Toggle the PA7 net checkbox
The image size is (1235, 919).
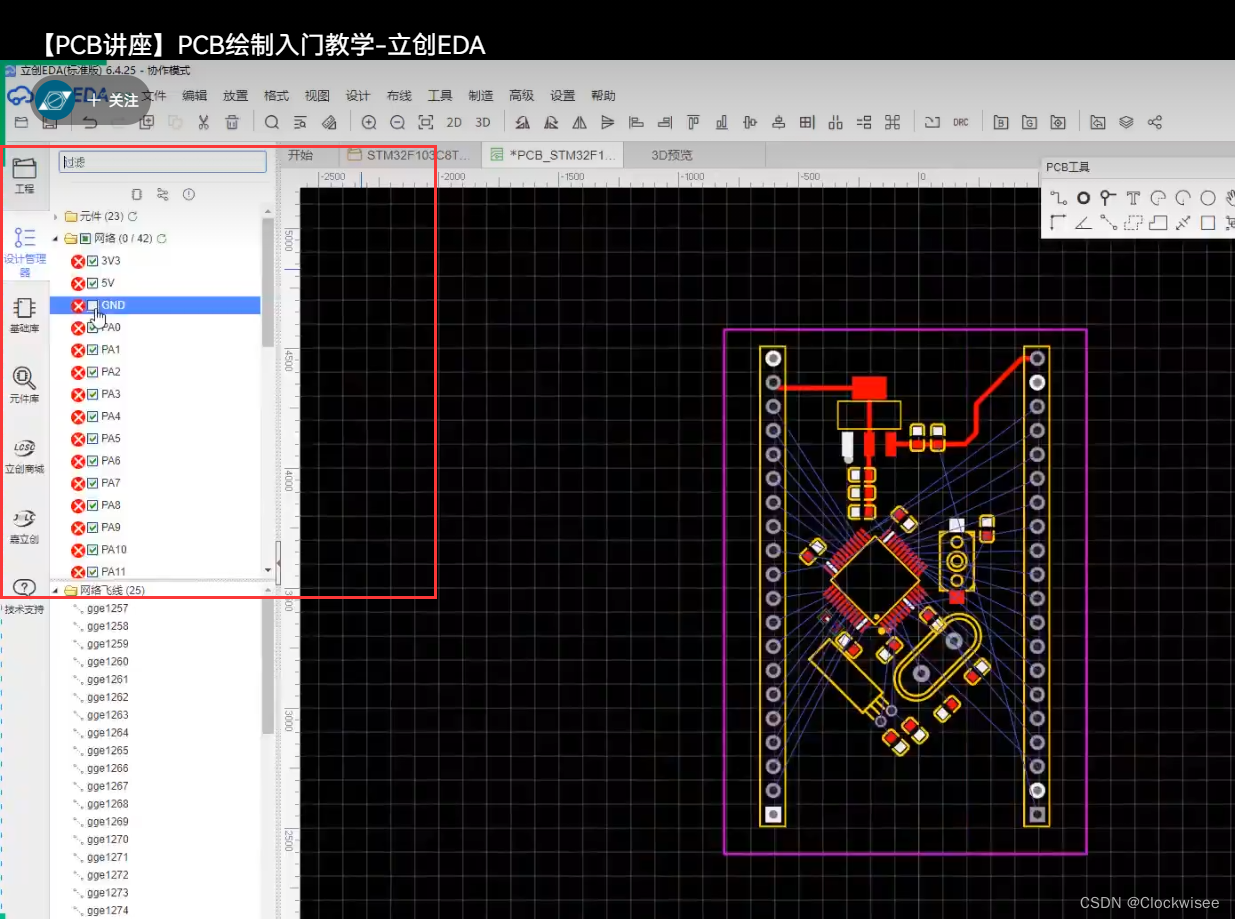point(93,483)
